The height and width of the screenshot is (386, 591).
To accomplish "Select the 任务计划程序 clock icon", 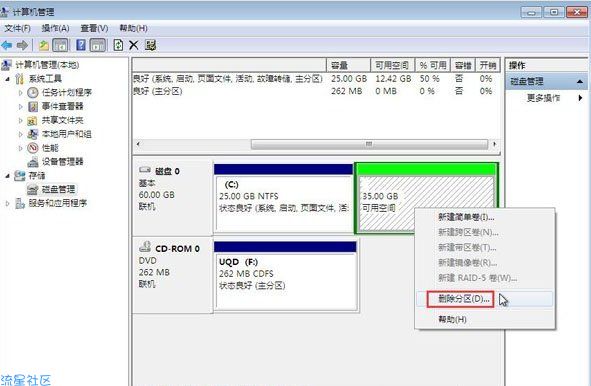I will 33,92.
